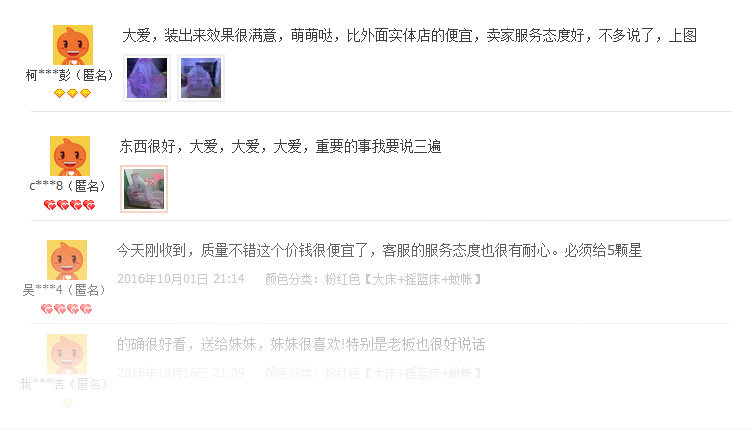Open the pink-bordered photo in c***8's review
750x430 pixels.
click(x=144, y=189)
